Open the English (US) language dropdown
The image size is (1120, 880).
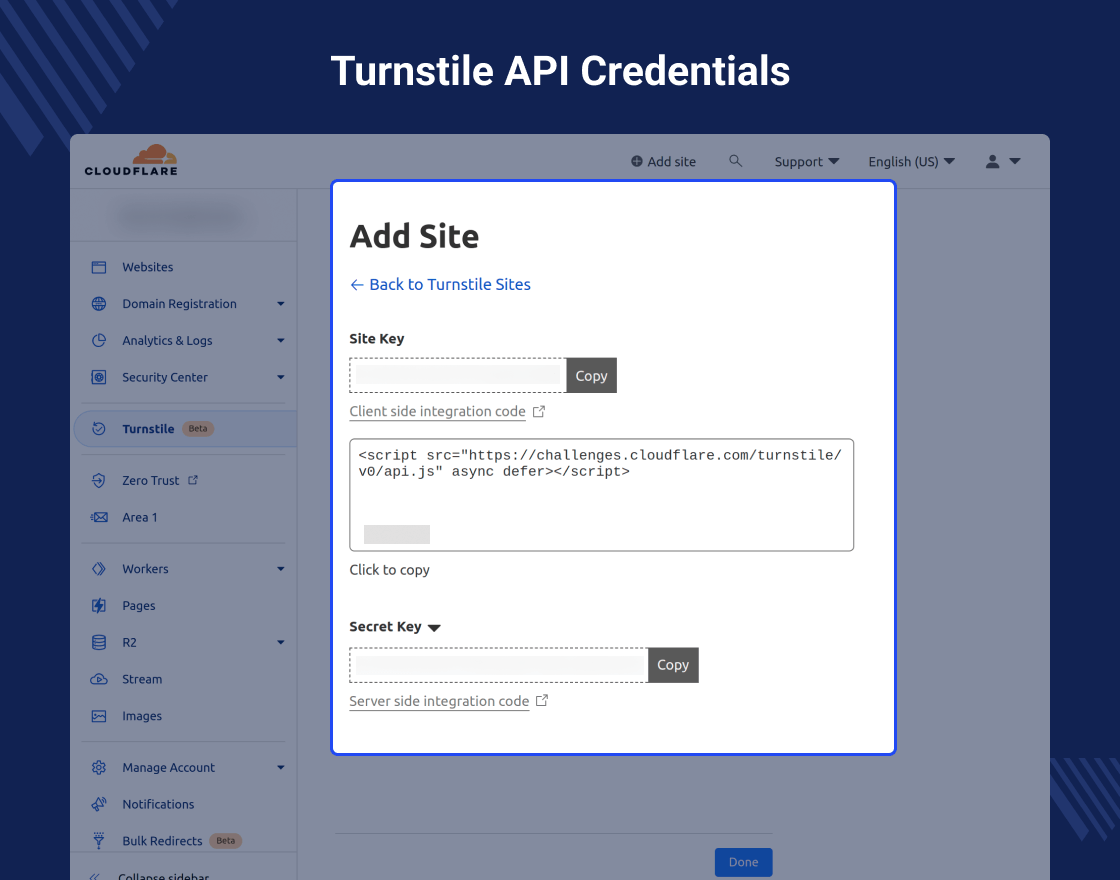point(911,161)
